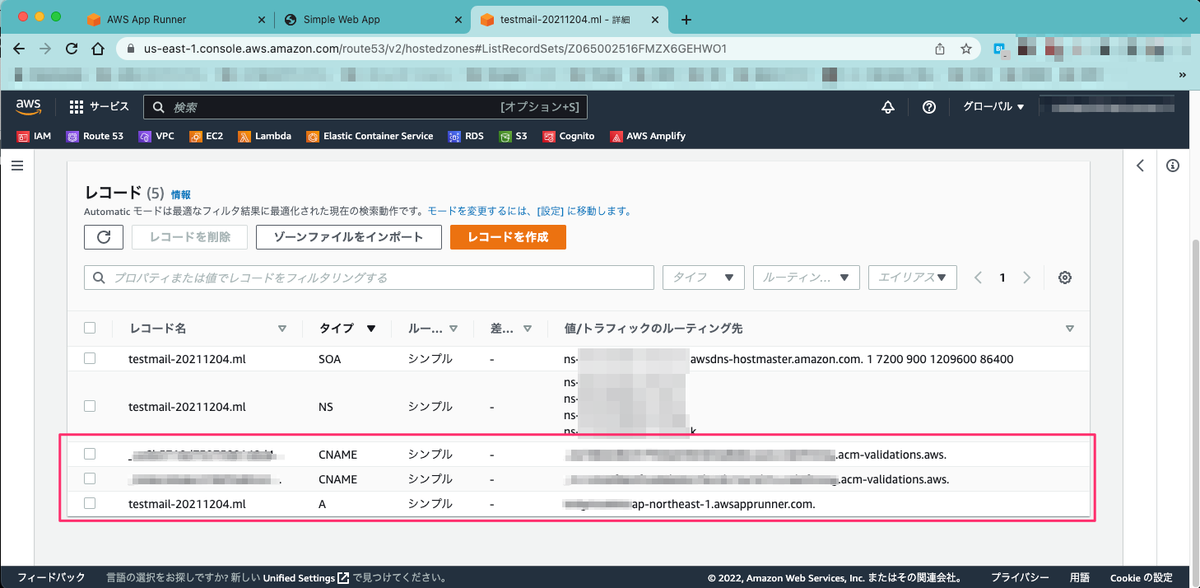Go back in browser history
Image resolution: width=1200 pixels, height=588 pixels.
20,48
